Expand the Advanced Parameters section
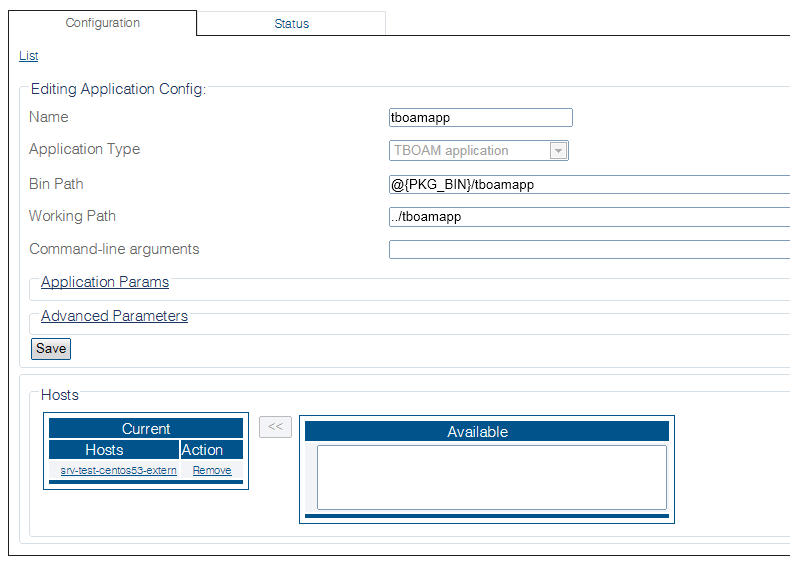 pos(114,316)
